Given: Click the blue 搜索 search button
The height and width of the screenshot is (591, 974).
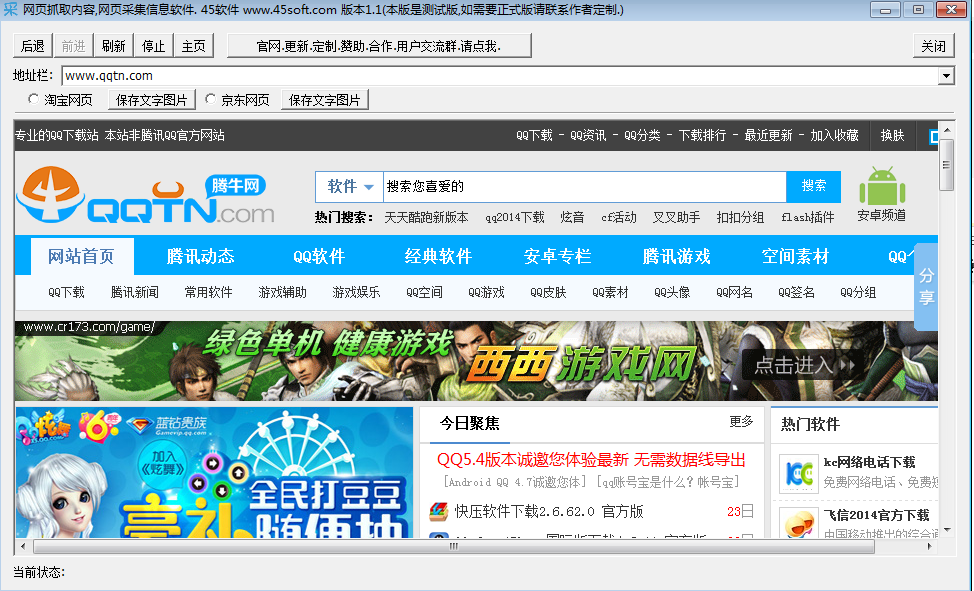Looking at the screenshot, I should coord(813,186).
